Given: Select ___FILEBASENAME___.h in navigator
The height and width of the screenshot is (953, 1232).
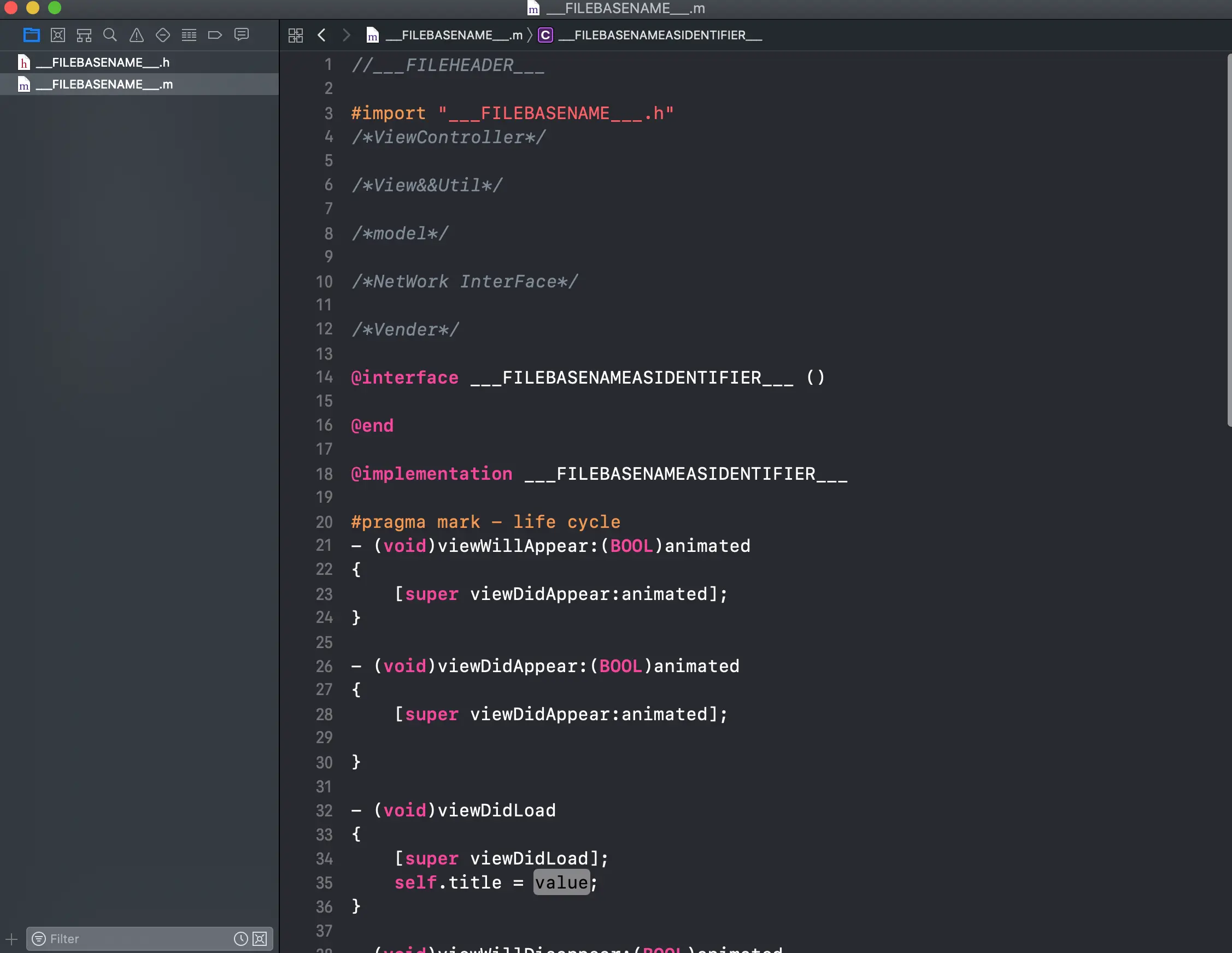Looking at the screenshot, I should pos(139,62).
